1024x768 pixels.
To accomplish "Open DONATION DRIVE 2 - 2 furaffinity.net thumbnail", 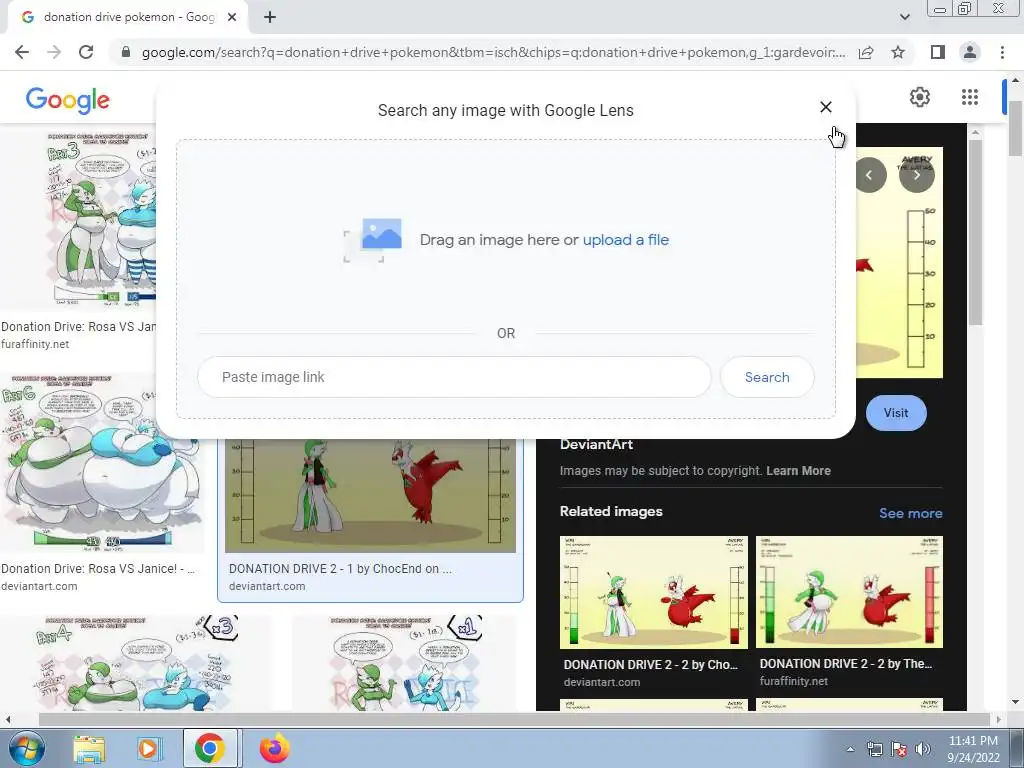I will point(849,592).
